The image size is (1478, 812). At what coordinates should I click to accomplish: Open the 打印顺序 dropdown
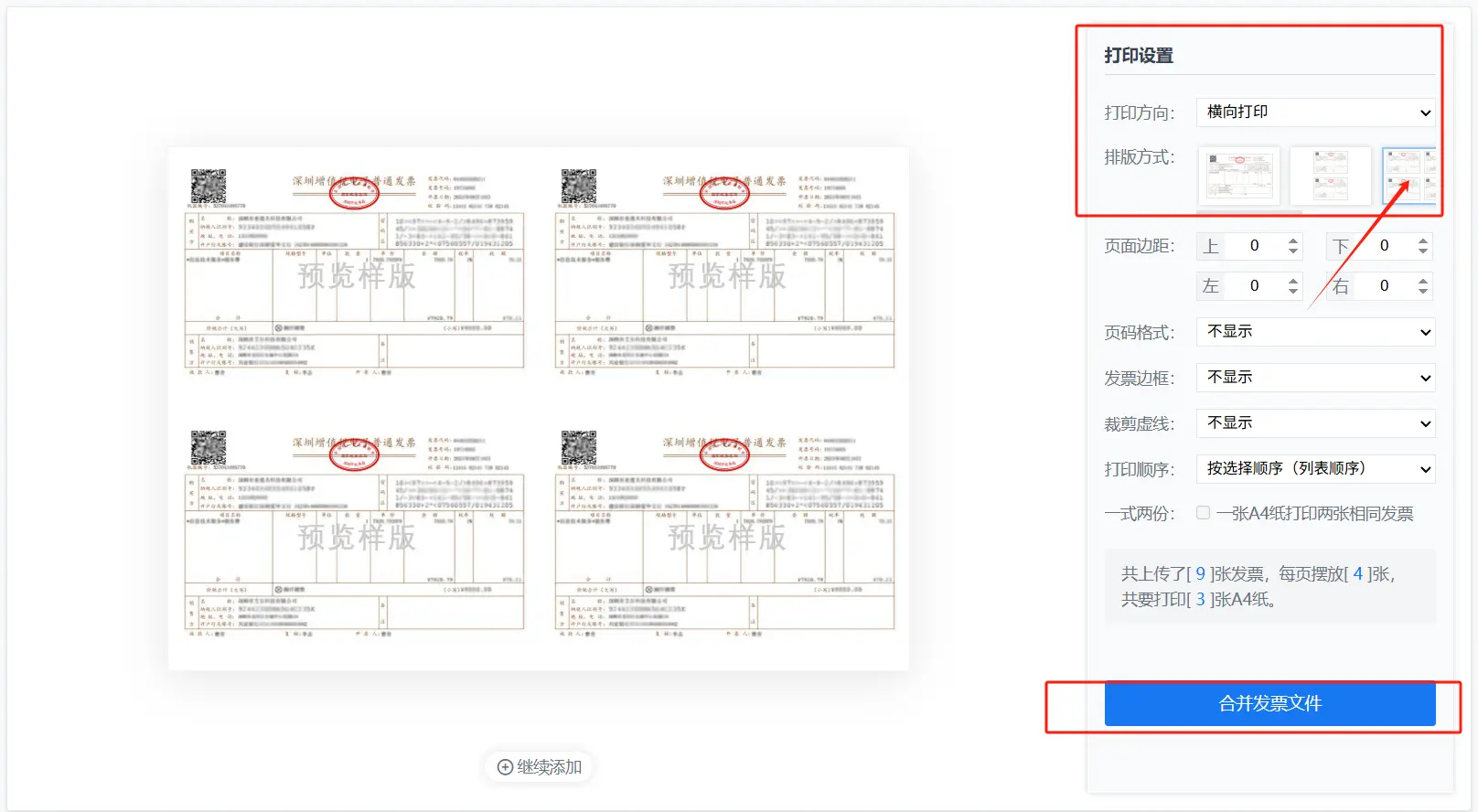pos(1315,469)
